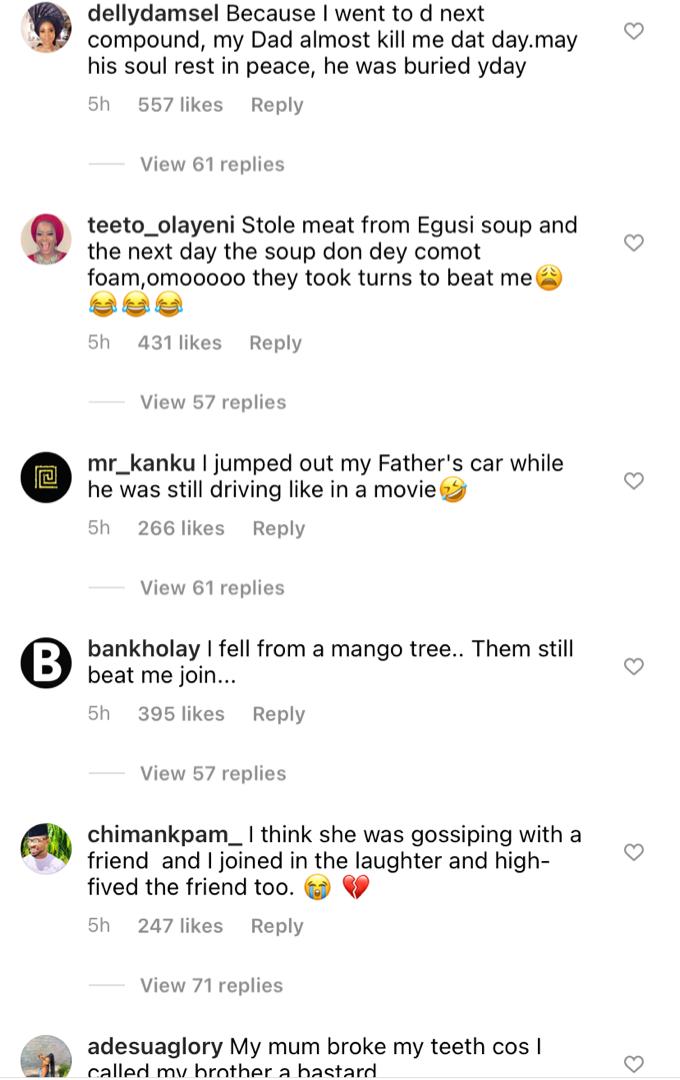Tap mr_kanku's black logo avatar
This screenshot has width=680, height=1080.
pyautogui.click(x=46, y=477)
